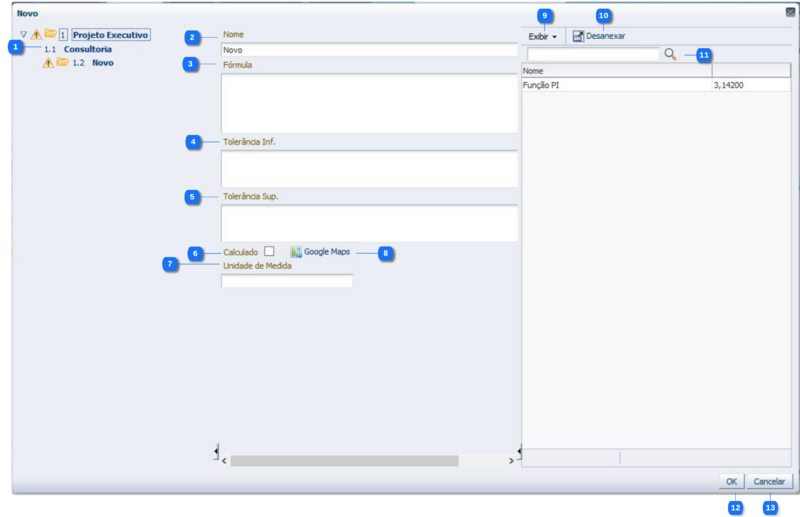Focus the Unidade de Medida field
The height and width of the screenshot is (517, 800).
(287, 281)
